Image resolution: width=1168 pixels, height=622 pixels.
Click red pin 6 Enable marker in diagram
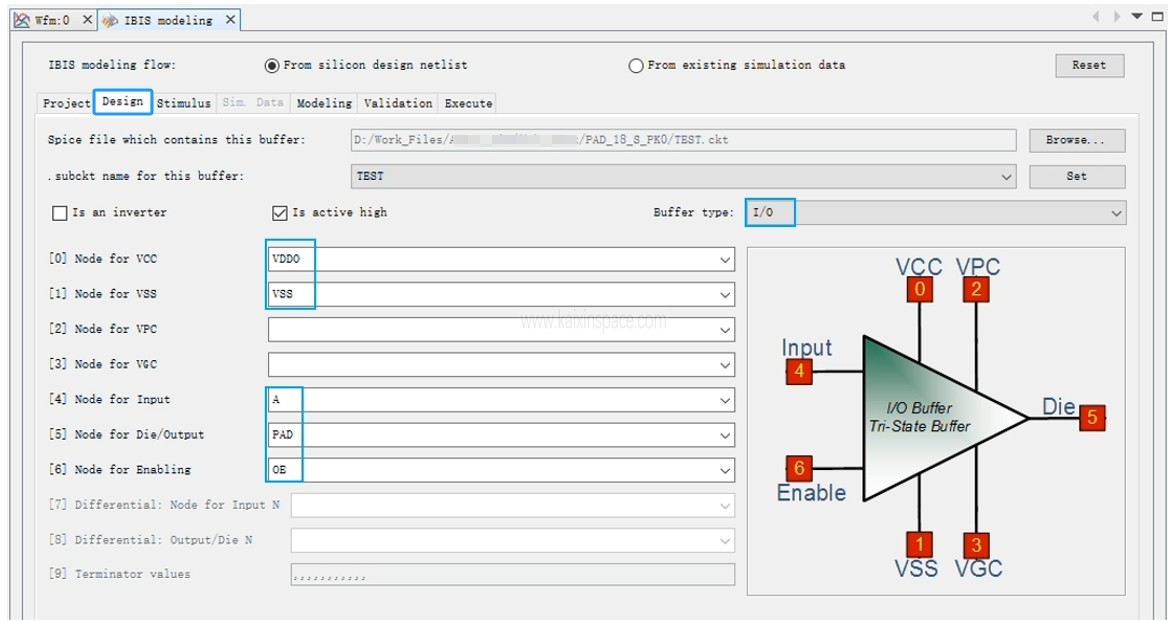pos(799,468)
